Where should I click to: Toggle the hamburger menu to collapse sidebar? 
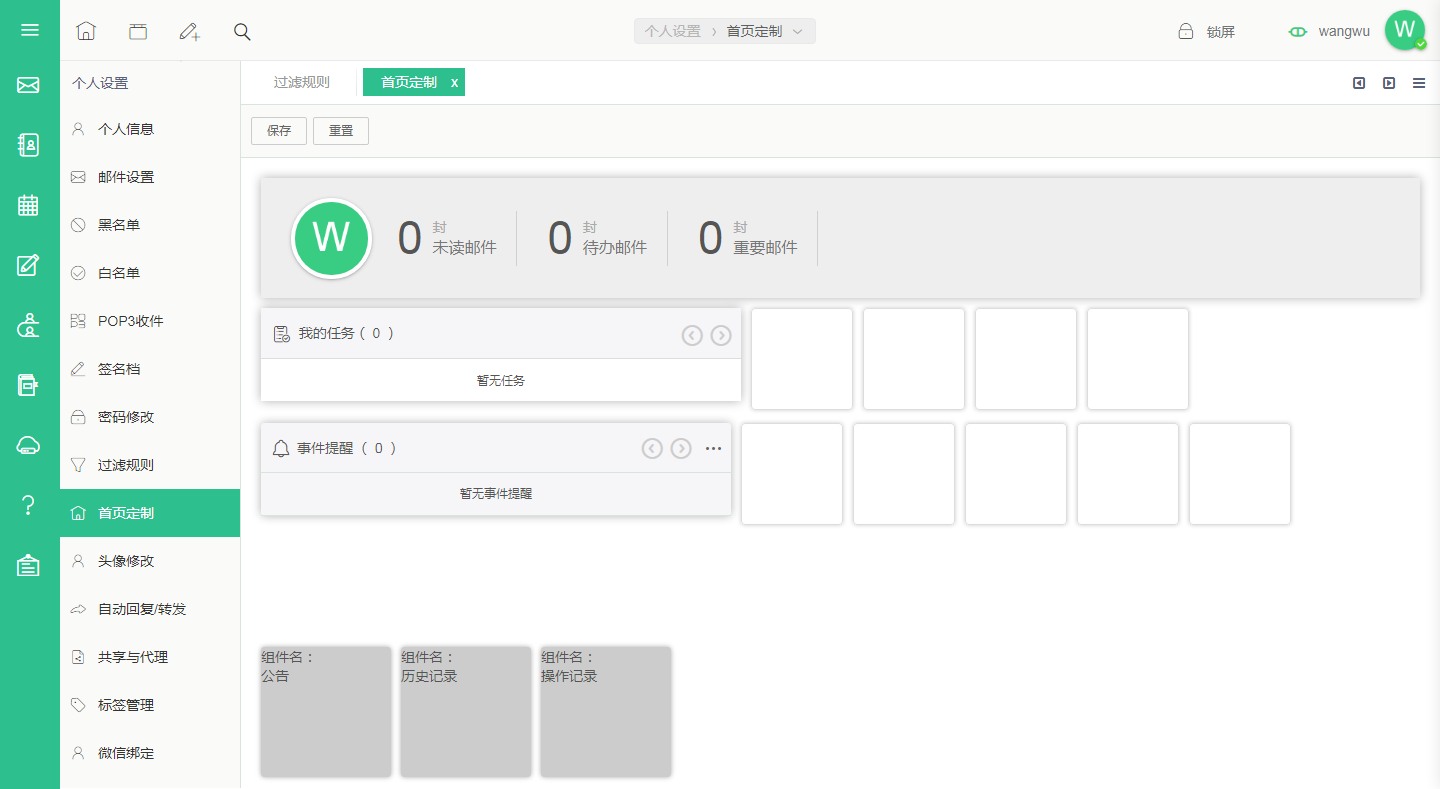coord(29,30)
